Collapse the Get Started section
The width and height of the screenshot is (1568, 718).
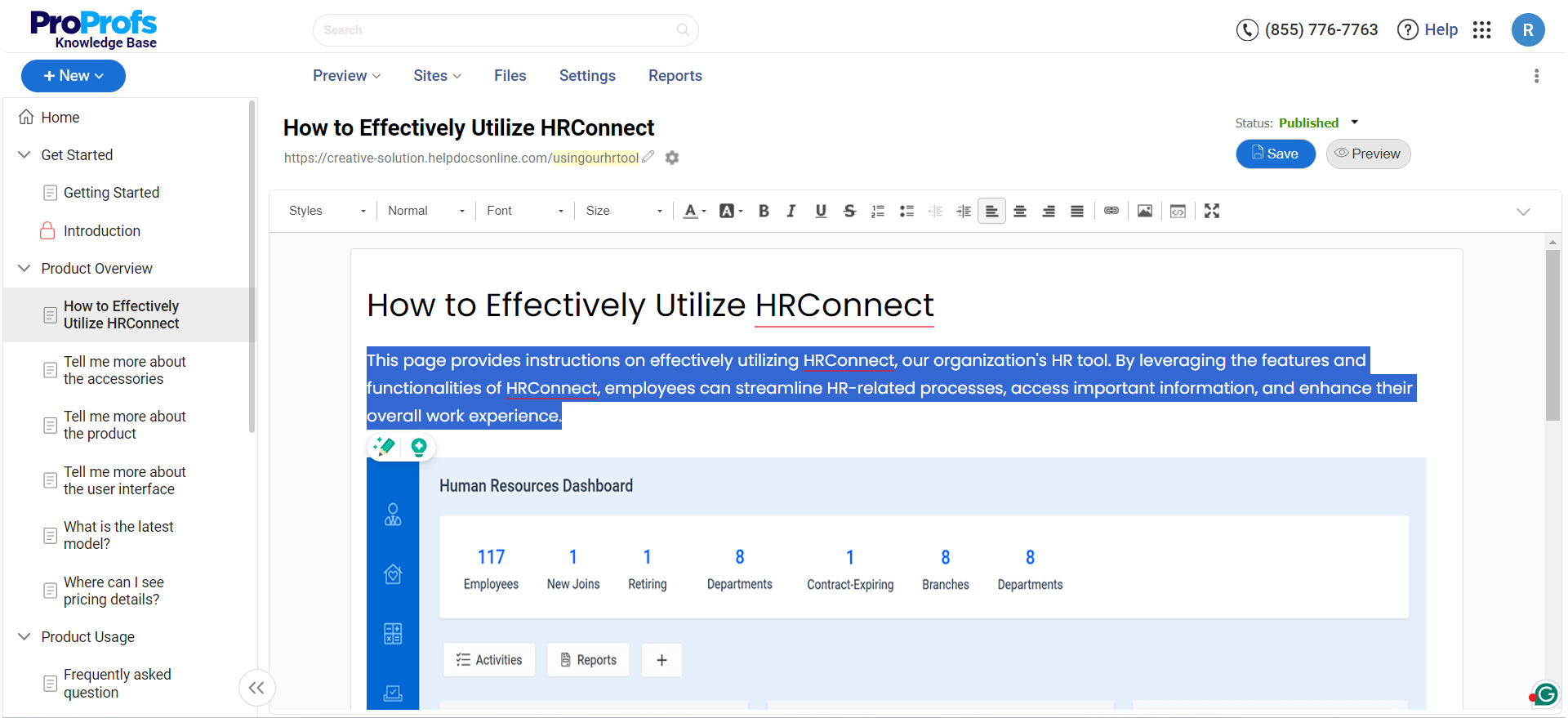pyautogui.click(x=24, y=154)
